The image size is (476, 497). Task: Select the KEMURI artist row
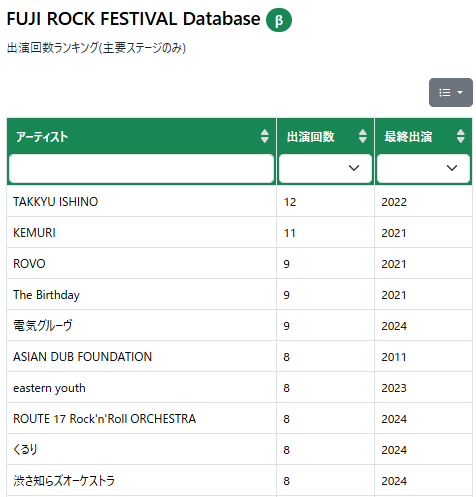tap(239, 232)
